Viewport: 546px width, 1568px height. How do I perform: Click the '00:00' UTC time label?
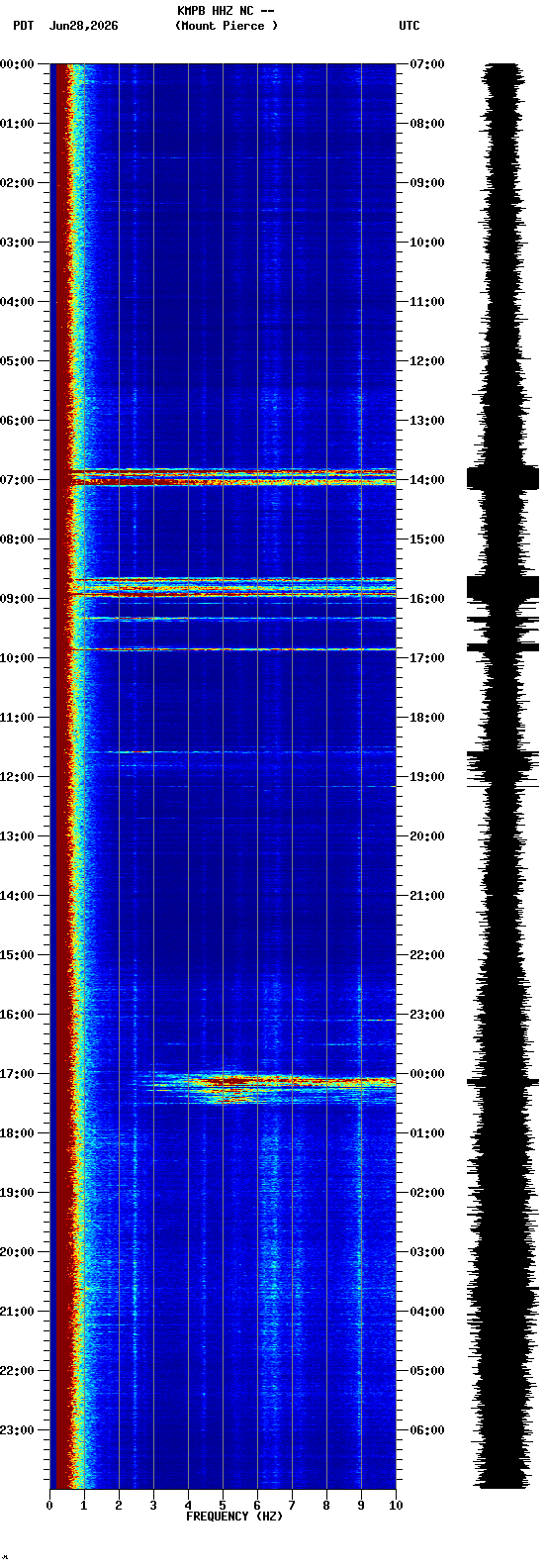[x=427, y=1074]
